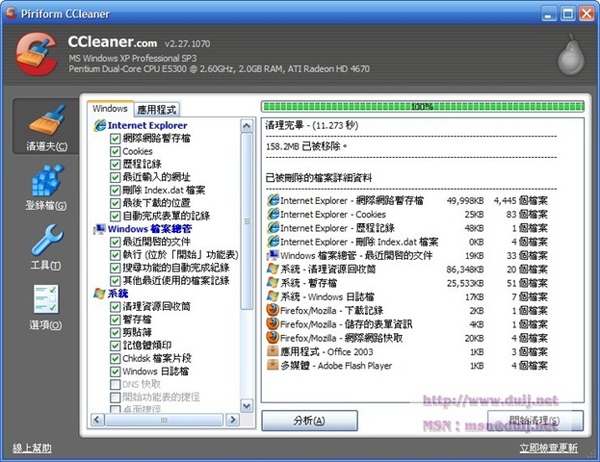600x462 pixels.
Task: Enable 開始功能表的捷徑 checkbox
Action: click(115, 397)
